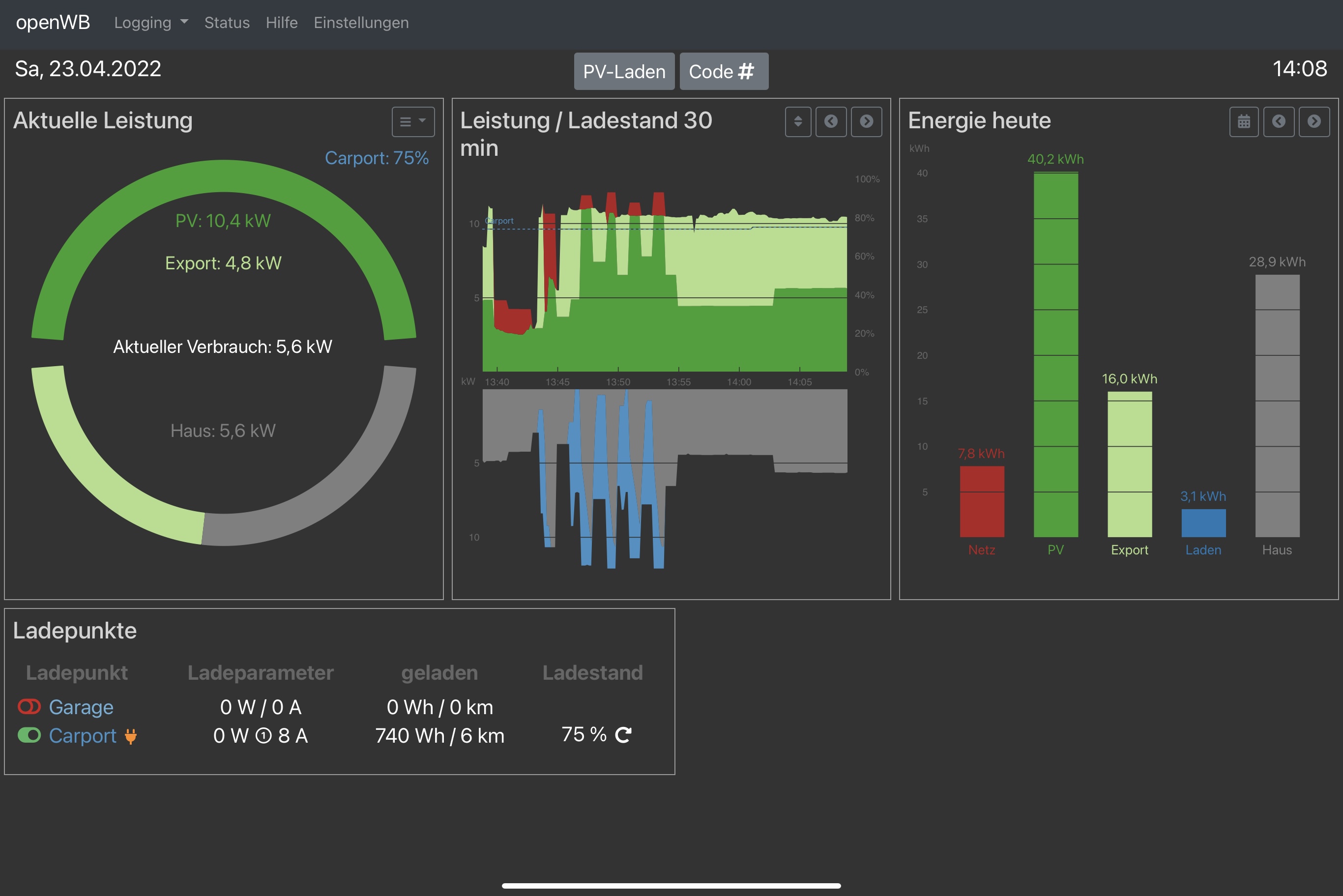Open the Status page
1343x896 pixels.
227,23
